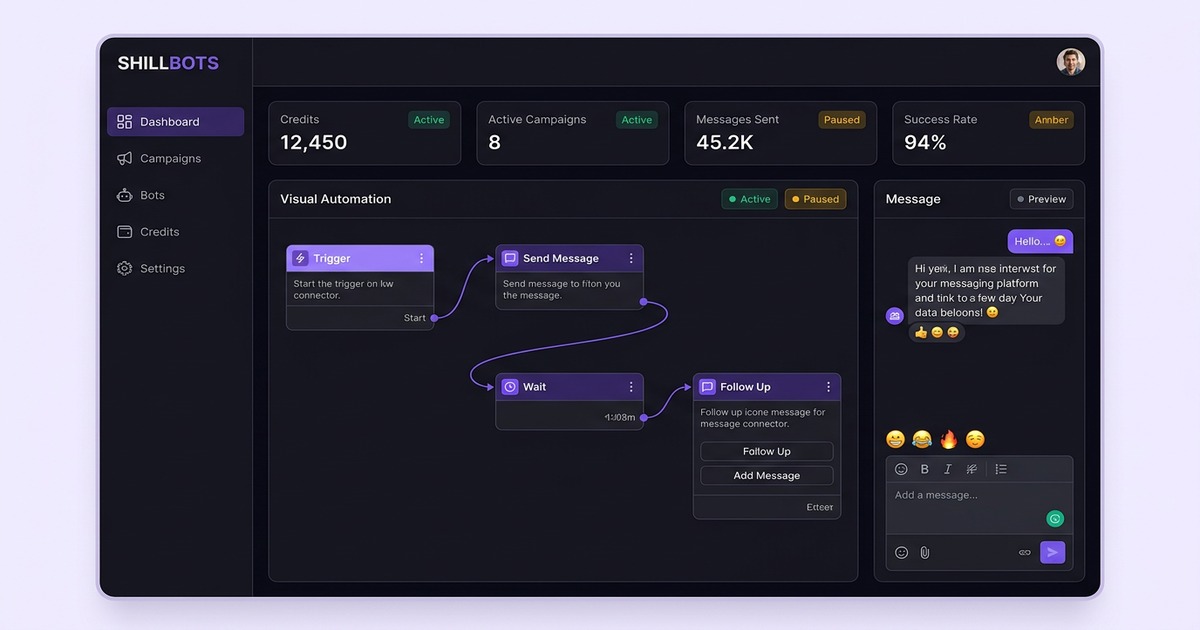Toggle the Preview mode in Message panel
Viewport: 1200px width, 630px height.
[1041, 199]
